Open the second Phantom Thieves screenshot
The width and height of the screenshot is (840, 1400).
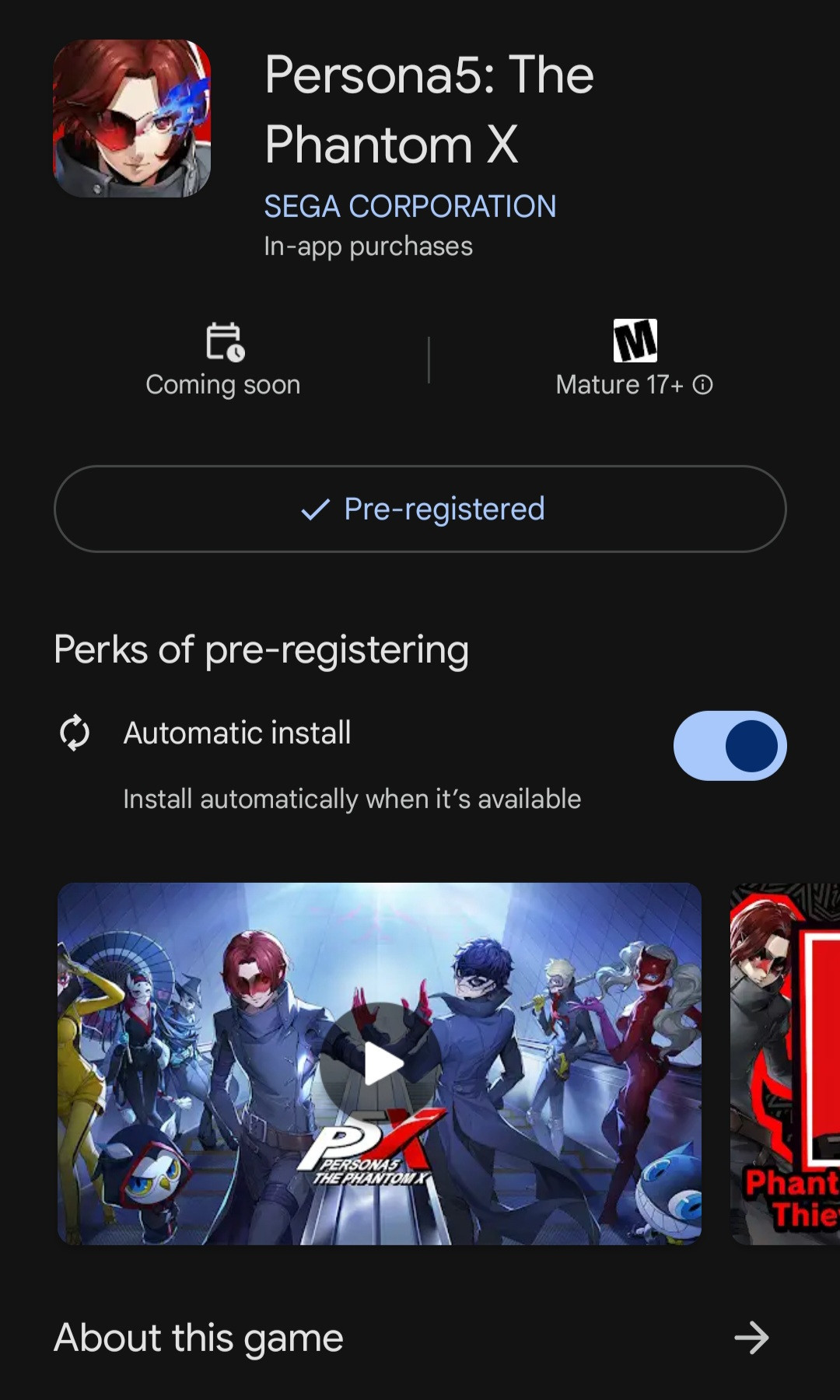(x=785, y=1064)
